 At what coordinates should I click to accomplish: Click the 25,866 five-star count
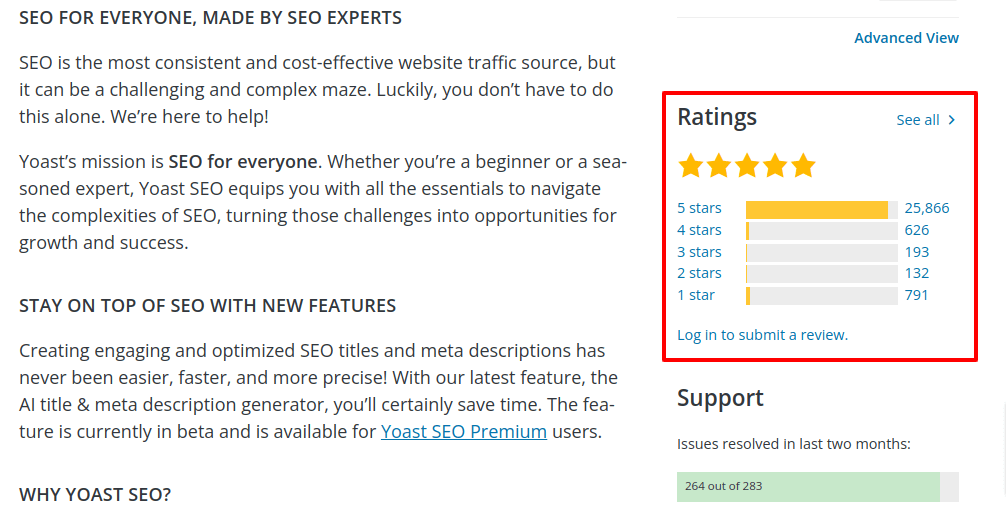(x=927, y=209)
